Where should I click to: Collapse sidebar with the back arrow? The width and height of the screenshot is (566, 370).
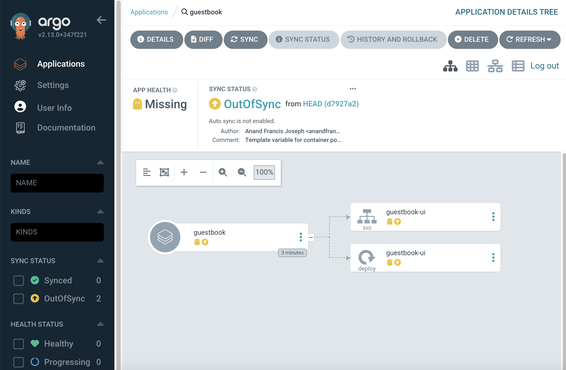101,20
